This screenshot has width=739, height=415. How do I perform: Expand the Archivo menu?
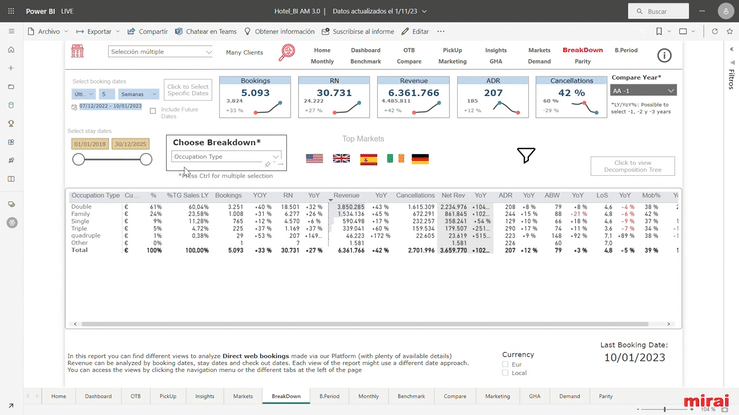click(48, 32)
